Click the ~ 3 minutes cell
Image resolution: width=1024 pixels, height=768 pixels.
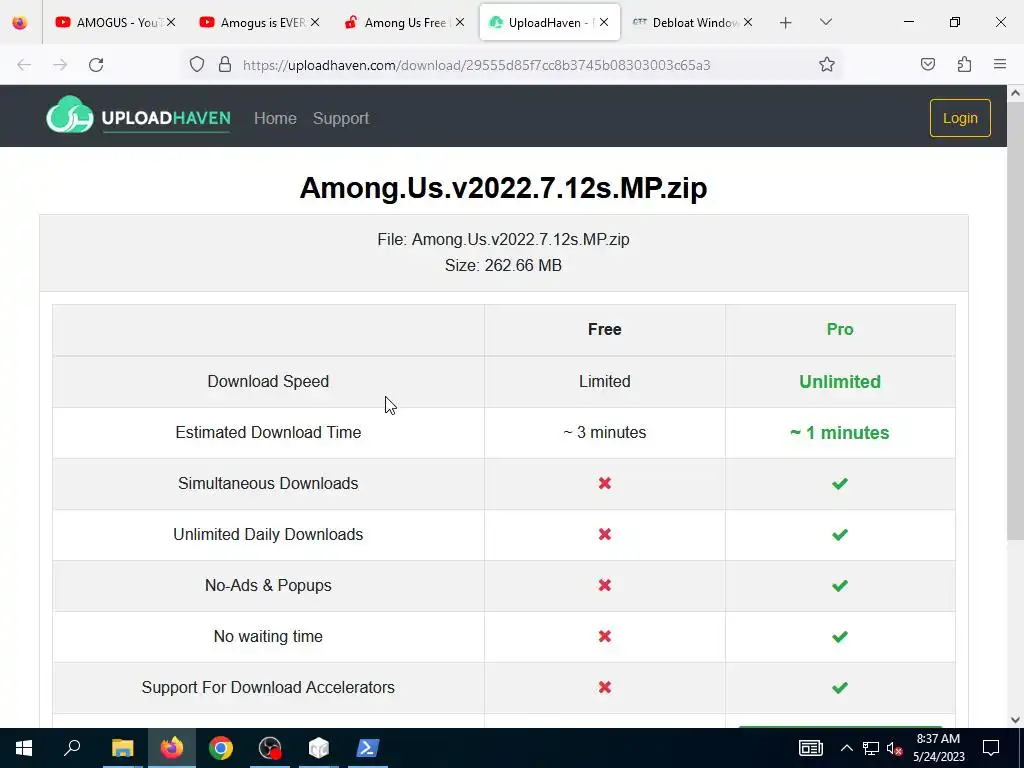click(605, 432)
